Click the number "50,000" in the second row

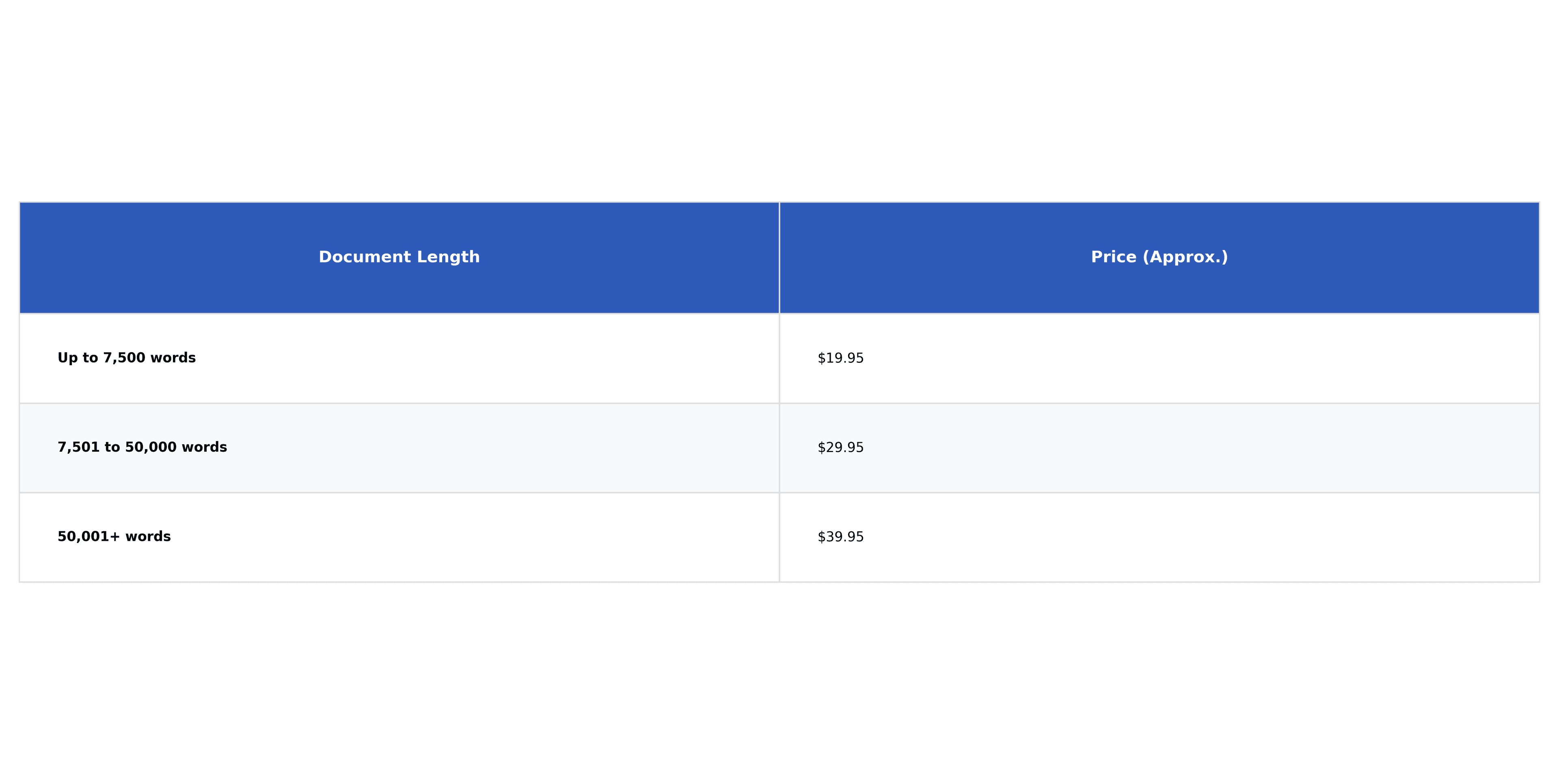point(151,448)
